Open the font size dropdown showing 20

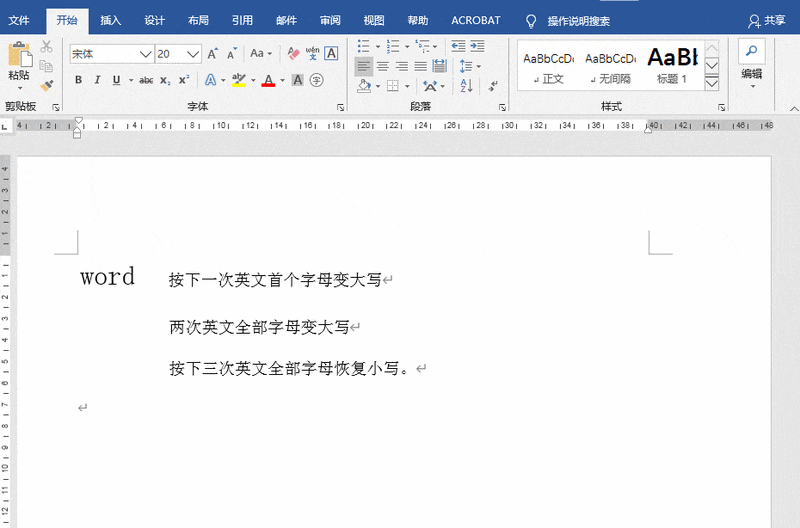(x=194, y=54)
